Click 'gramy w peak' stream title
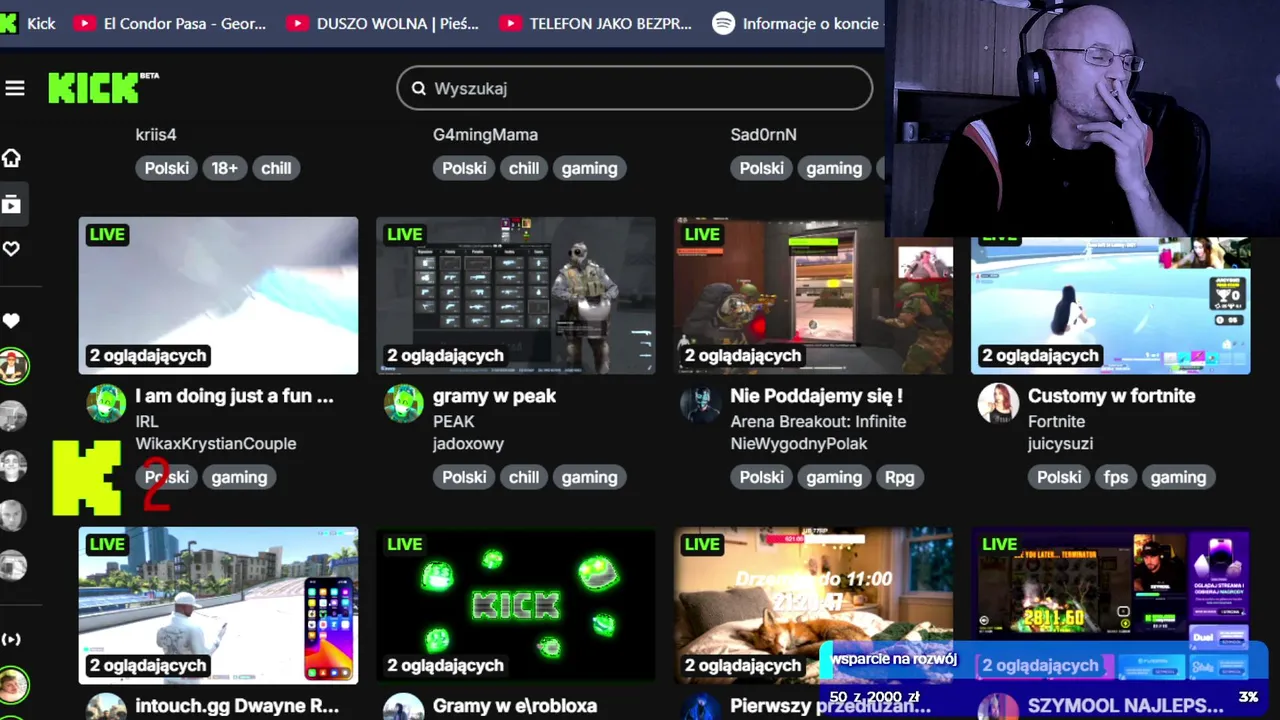1280x720 pixels. click(x=494, y=396)
